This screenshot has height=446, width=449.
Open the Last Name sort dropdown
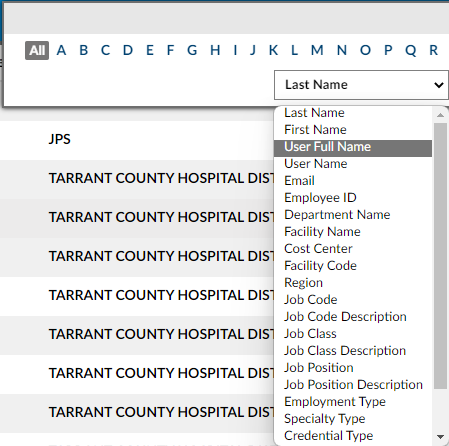pos(361,85)
